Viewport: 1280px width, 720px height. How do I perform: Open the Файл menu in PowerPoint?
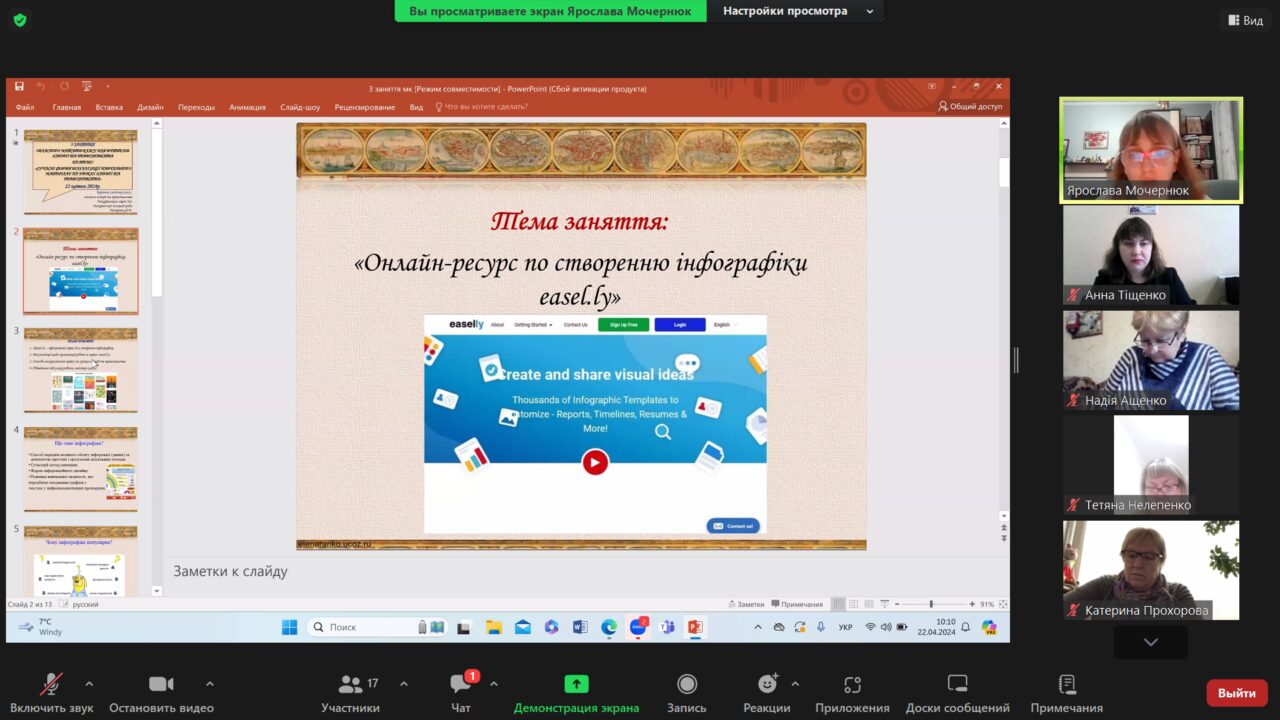click(x=25, y=107)
